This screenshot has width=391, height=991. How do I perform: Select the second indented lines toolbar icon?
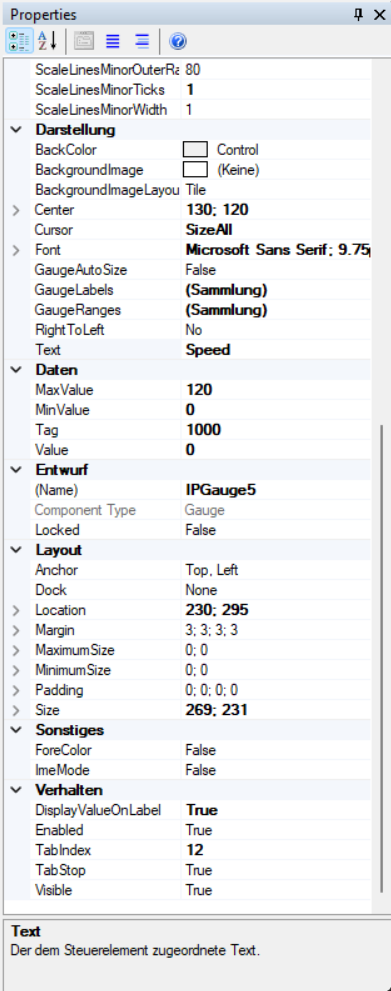pos(142,41)
